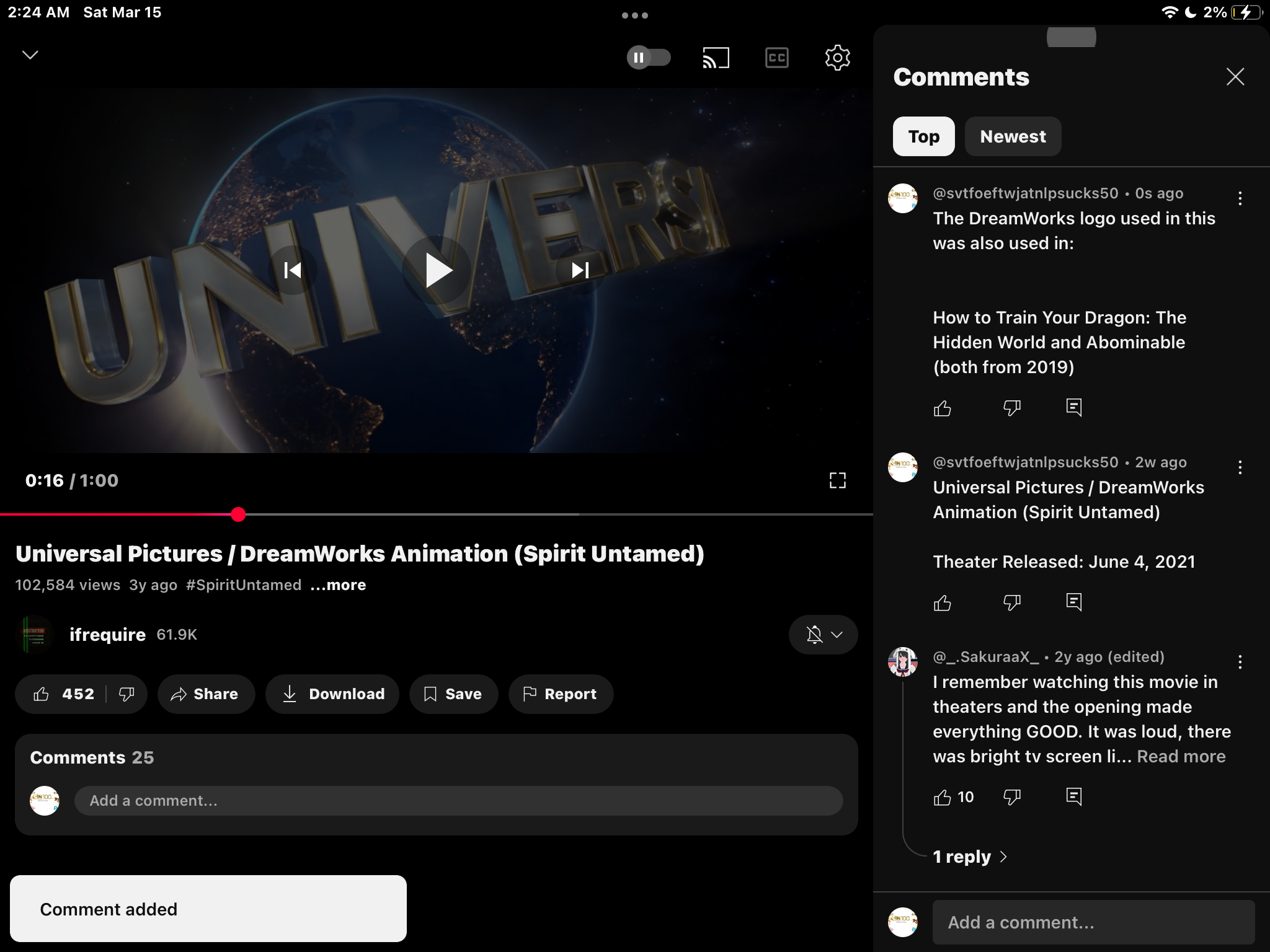1270x952 pixels.
Task: Open options menu for the 2w ago comment
Action: point(1240,467)
